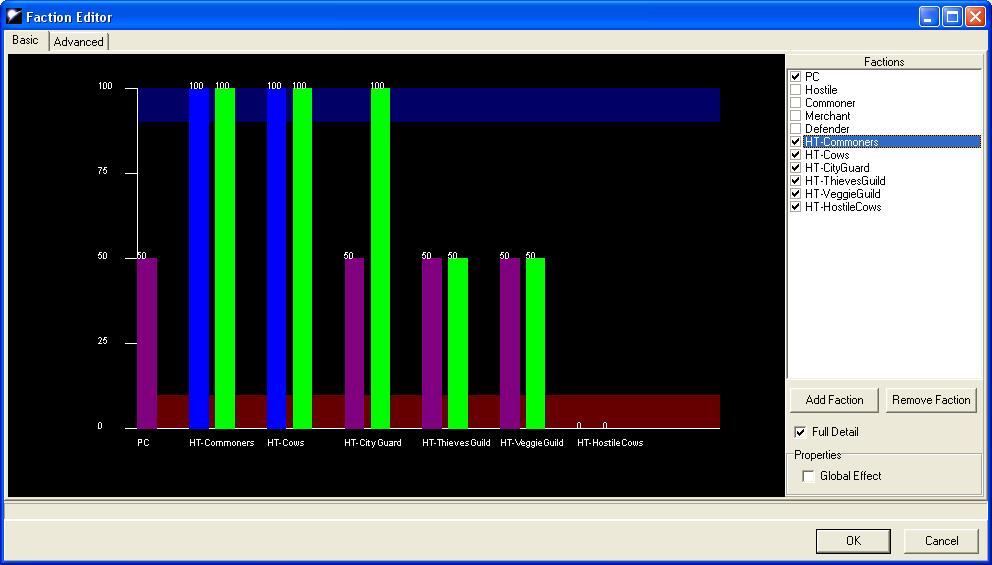Uncheck the HT-VeggieGuild checkbox

tap(796, 194)
